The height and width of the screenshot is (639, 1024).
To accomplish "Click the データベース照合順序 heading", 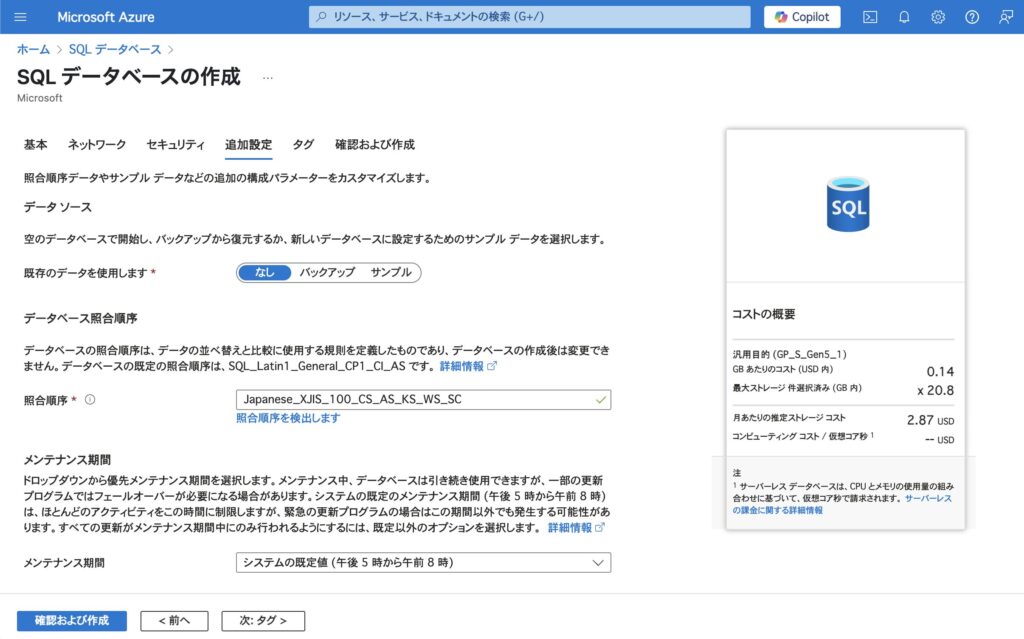I will tap(80, 318).
